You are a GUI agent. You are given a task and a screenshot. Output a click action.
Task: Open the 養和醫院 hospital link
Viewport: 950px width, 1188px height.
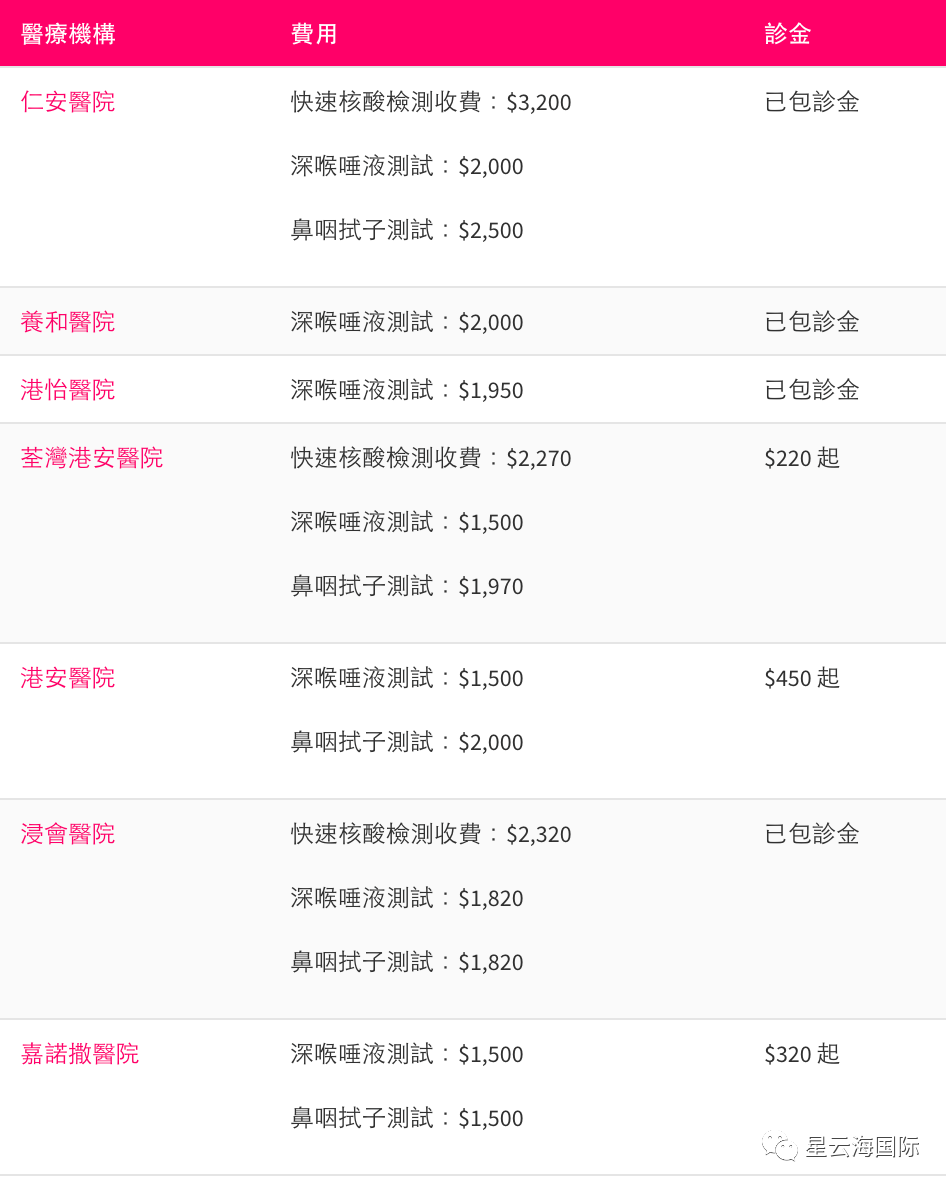[68, 322]
